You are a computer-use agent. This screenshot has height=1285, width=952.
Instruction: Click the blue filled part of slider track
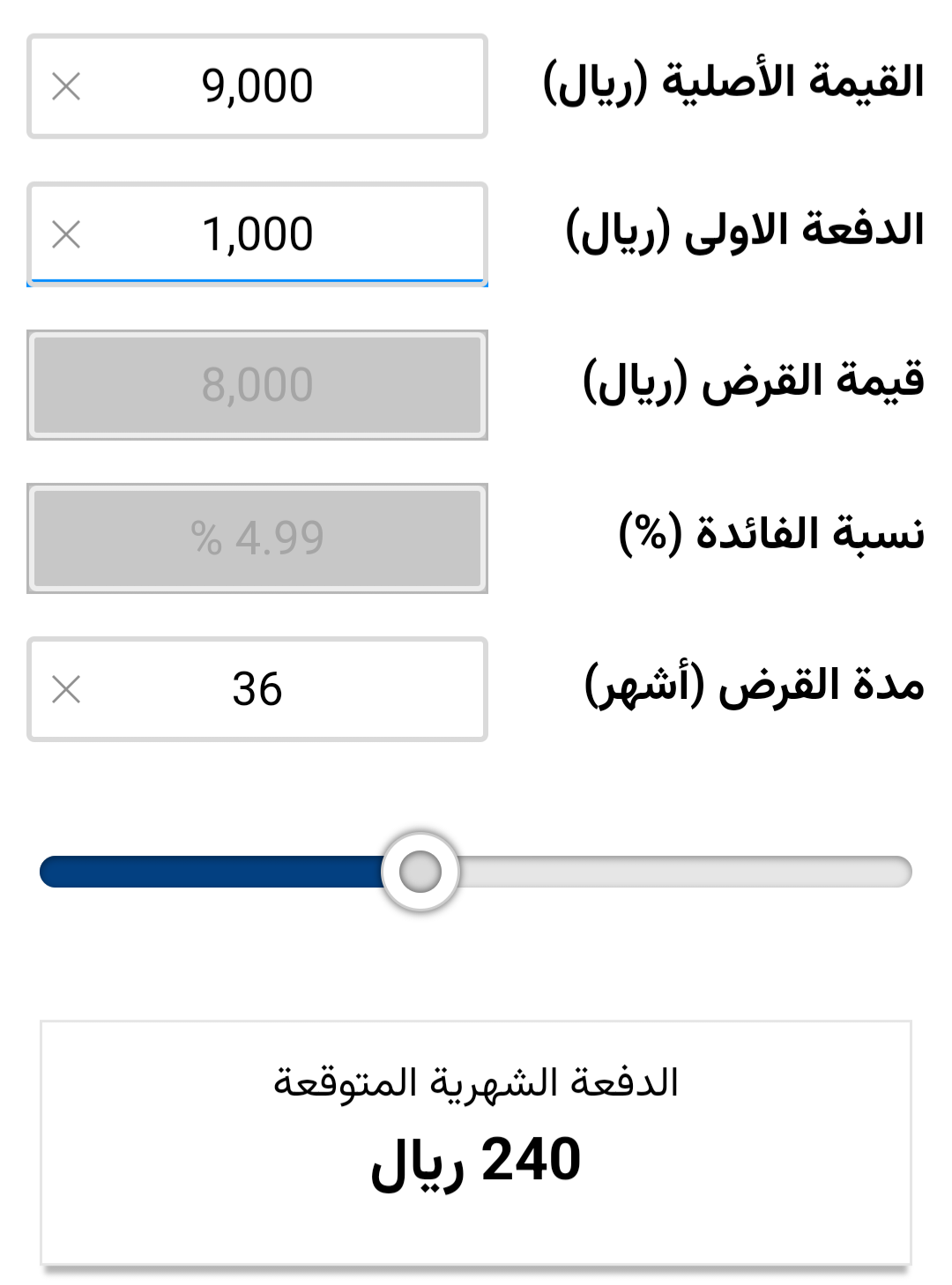click(x=211, y=872)
